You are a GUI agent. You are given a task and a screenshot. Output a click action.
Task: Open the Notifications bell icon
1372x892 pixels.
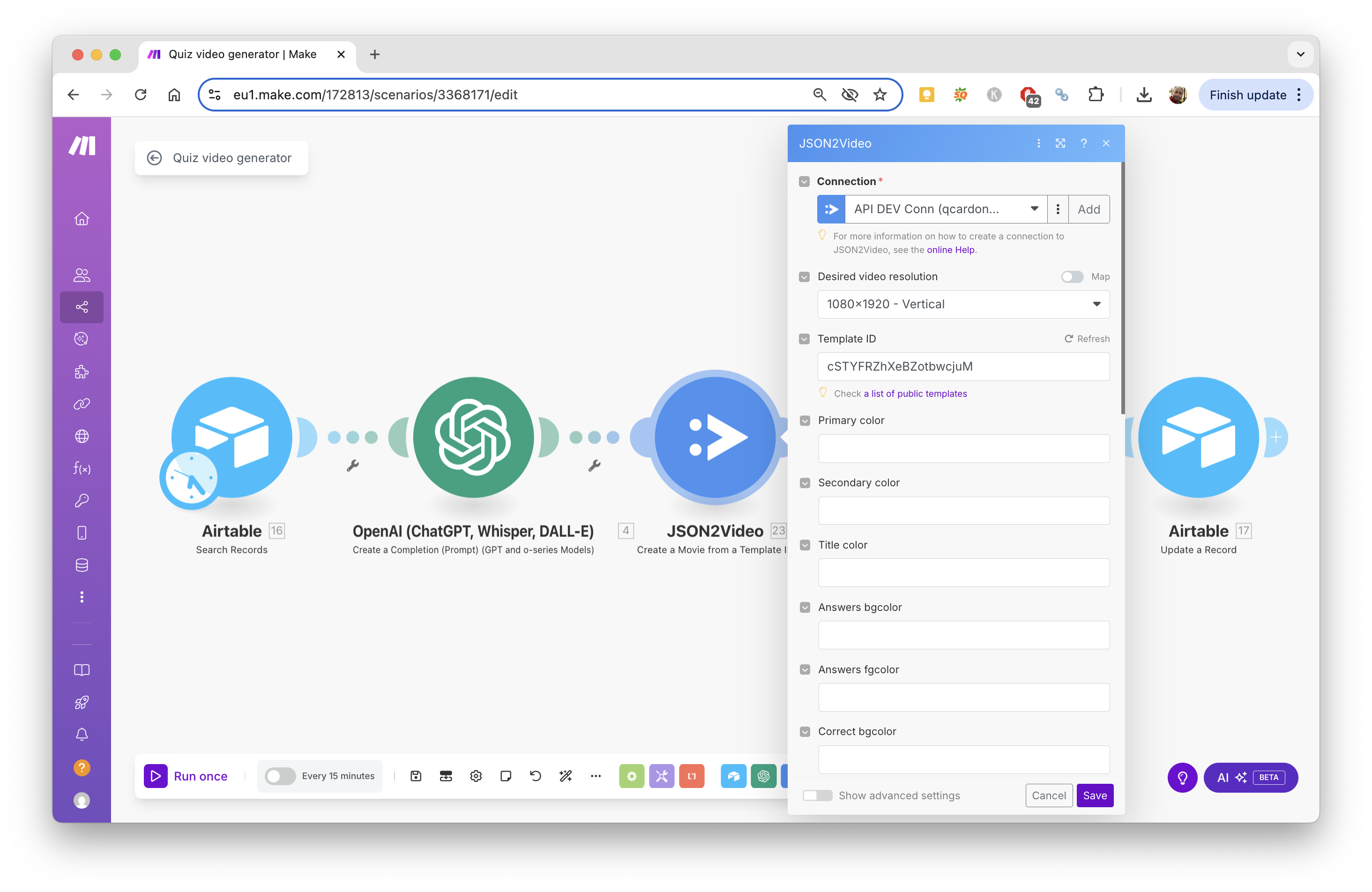82,735
